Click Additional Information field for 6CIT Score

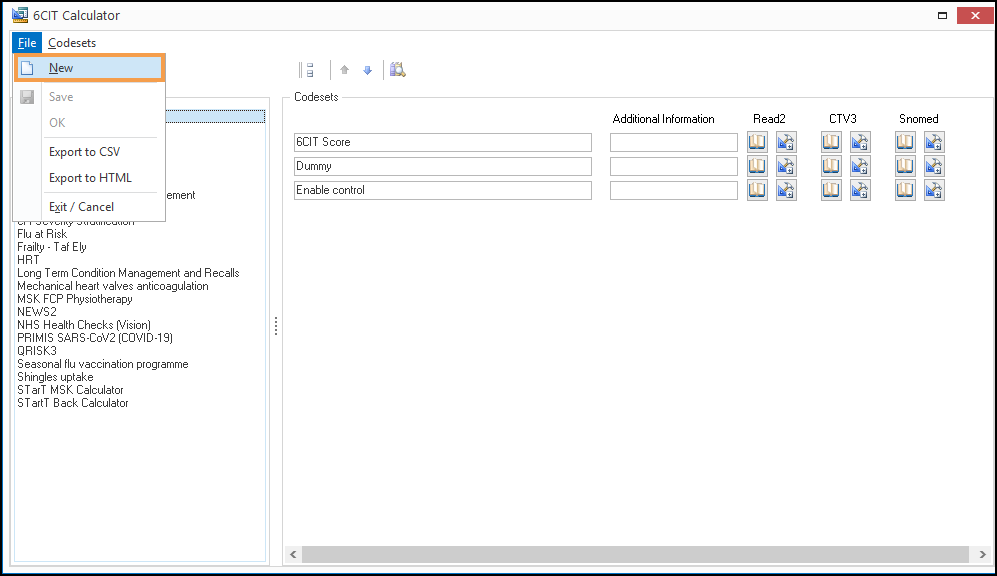[673, 142]
